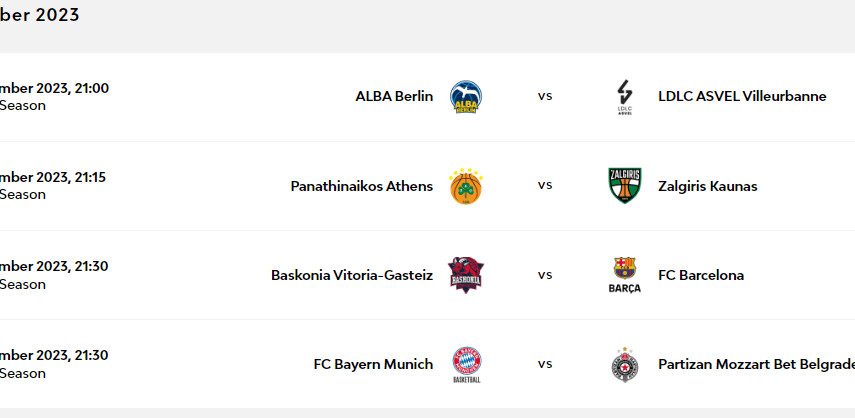Open the Partizan Mozzart Bet Belgrade name
Image resolution: width=855 pixels, height=418 pixels.
[x=755, y=365]
